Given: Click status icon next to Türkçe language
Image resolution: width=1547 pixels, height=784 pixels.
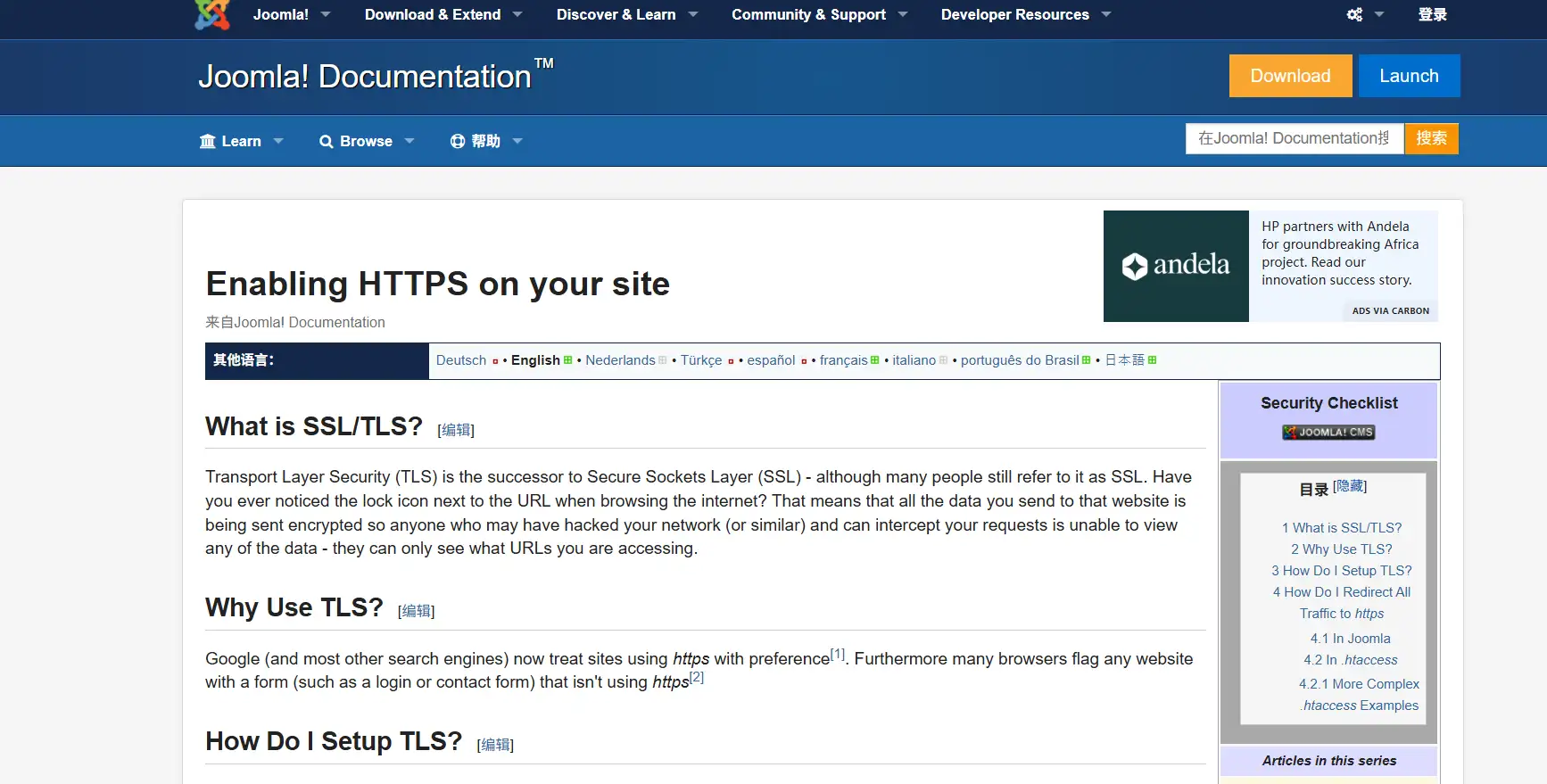Looking at the screenshot, I should coord(731,361).
